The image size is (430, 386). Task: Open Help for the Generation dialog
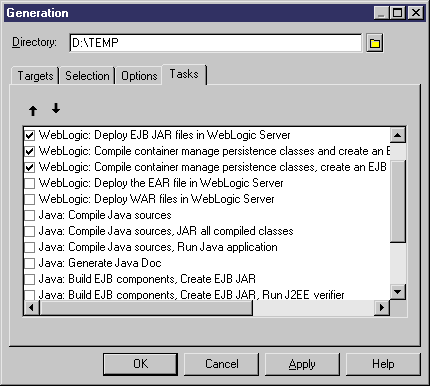tap(383, 364)
